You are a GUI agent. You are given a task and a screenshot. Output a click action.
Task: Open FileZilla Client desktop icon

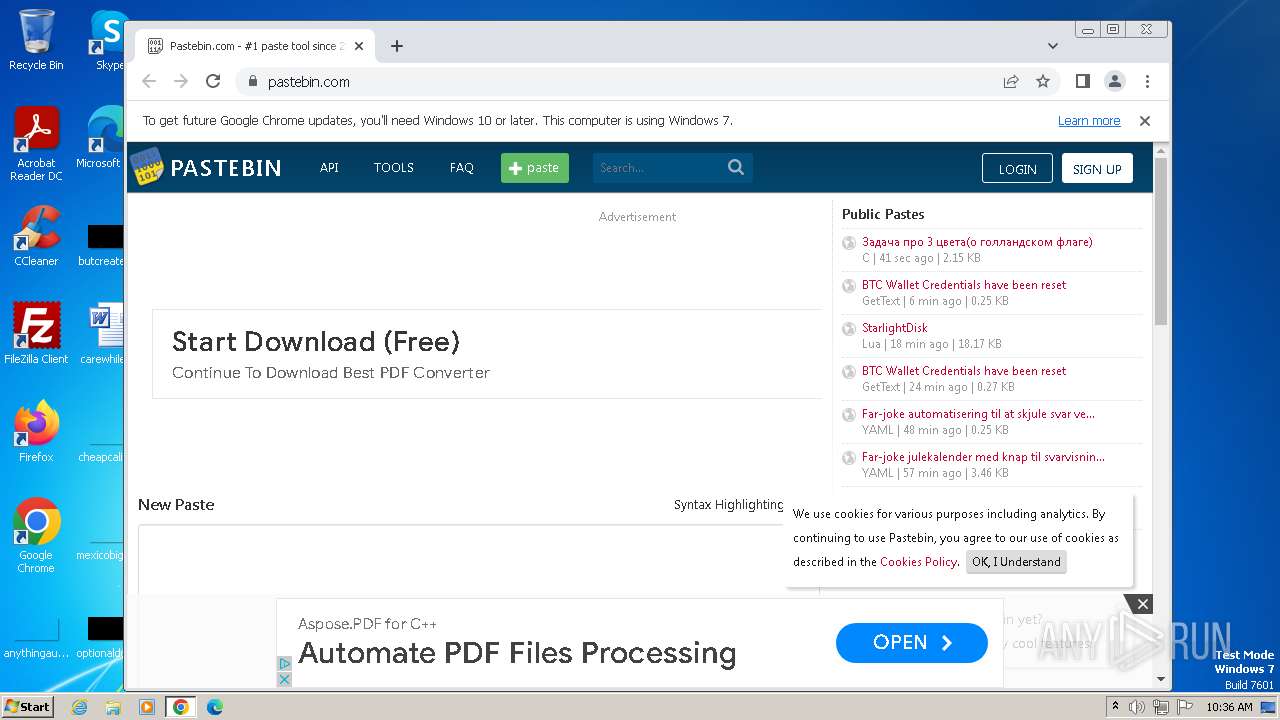pos(36,334)
